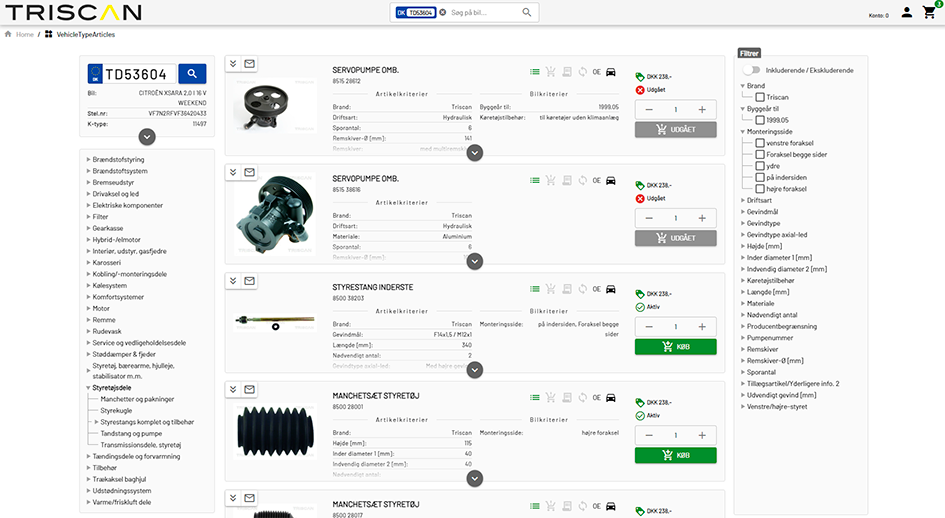Check the ydre filter

click(x=760, y=166)
